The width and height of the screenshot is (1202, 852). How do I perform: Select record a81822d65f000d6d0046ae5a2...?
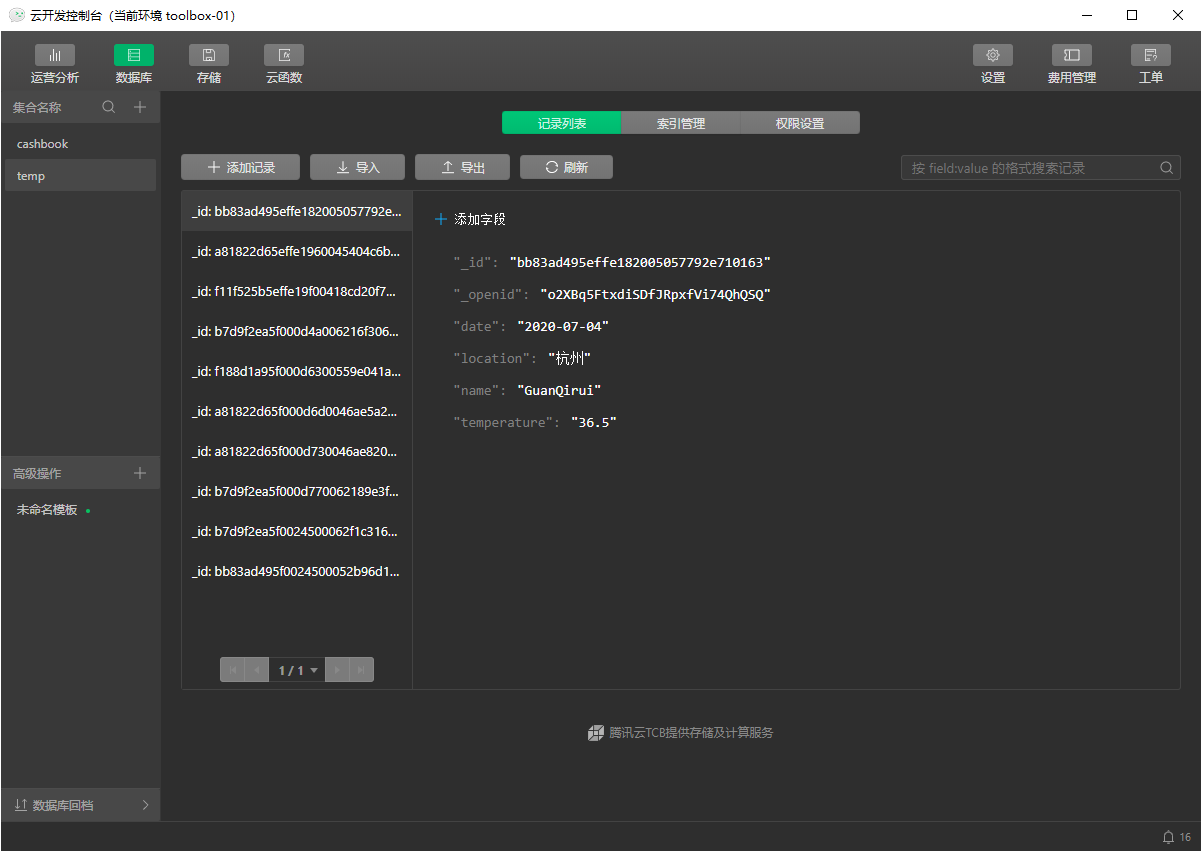click(297, 411)
